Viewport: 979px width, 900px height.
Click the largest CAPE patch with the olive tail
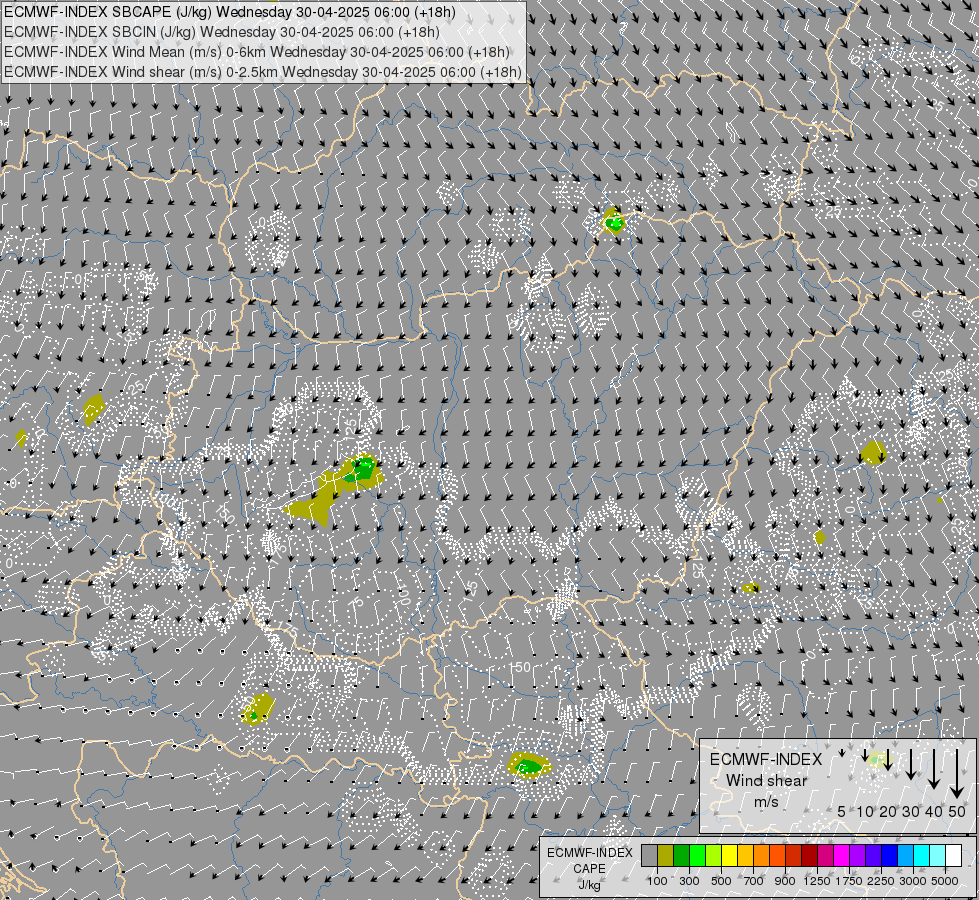[335, 490]
